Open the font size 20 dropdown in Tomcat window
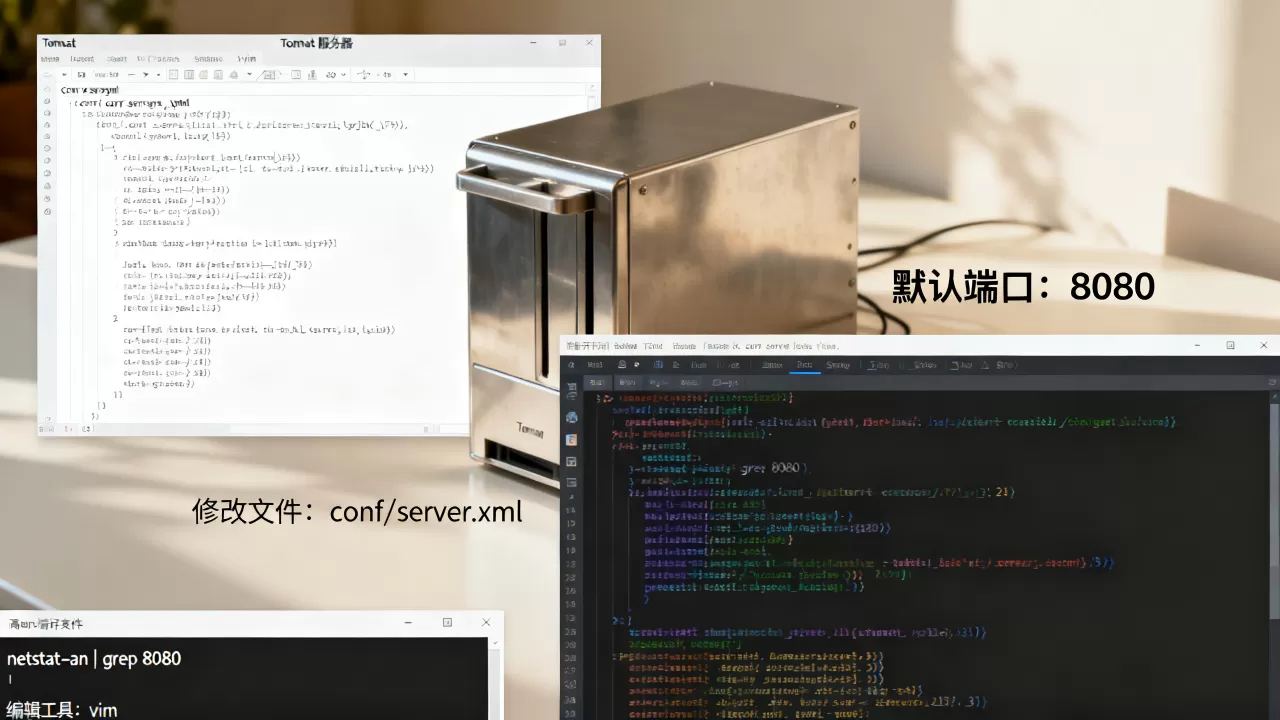1280x720 pixels. (336, 75)
